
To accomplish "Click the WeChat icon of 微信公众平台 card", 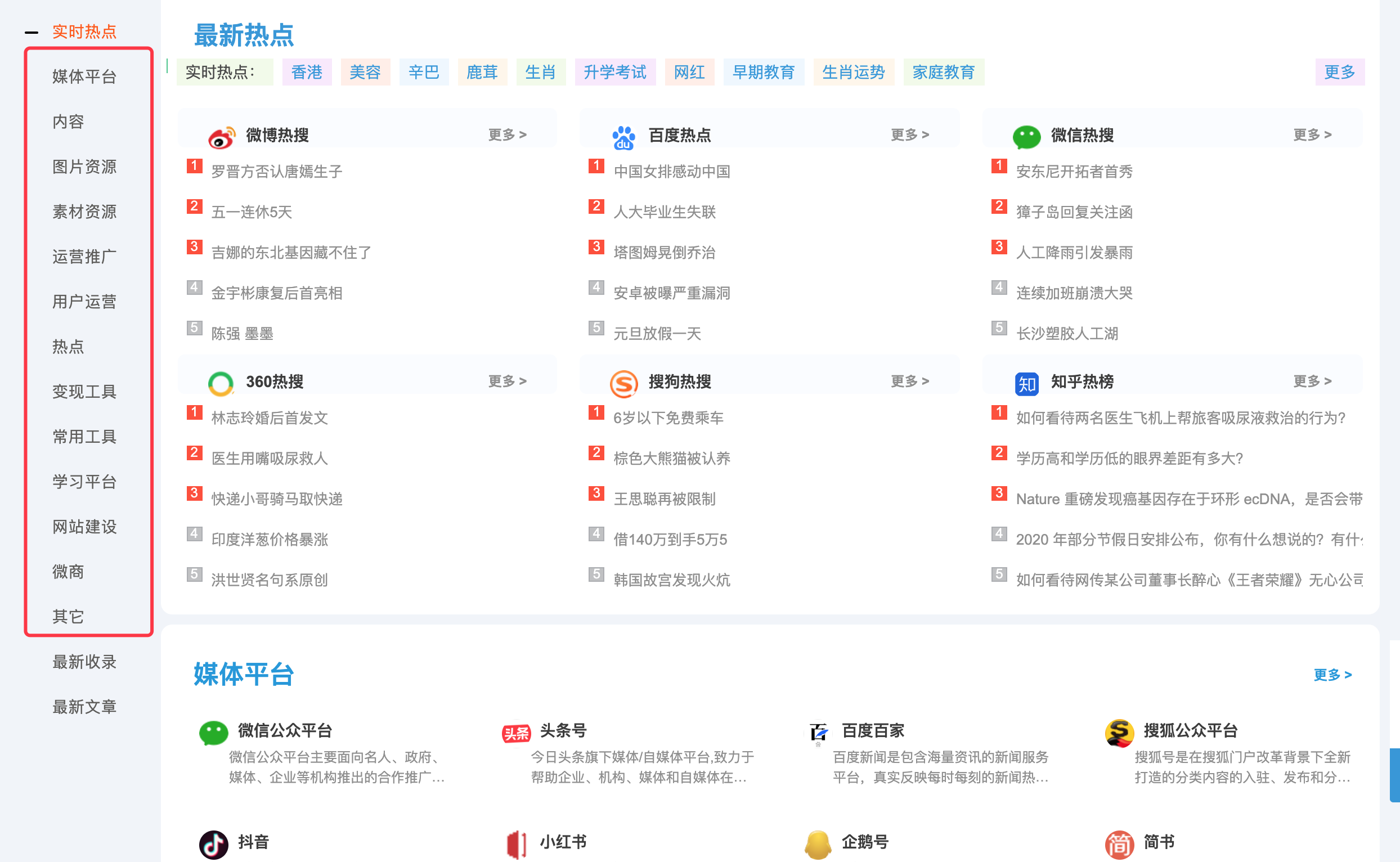I will point(214,733).
